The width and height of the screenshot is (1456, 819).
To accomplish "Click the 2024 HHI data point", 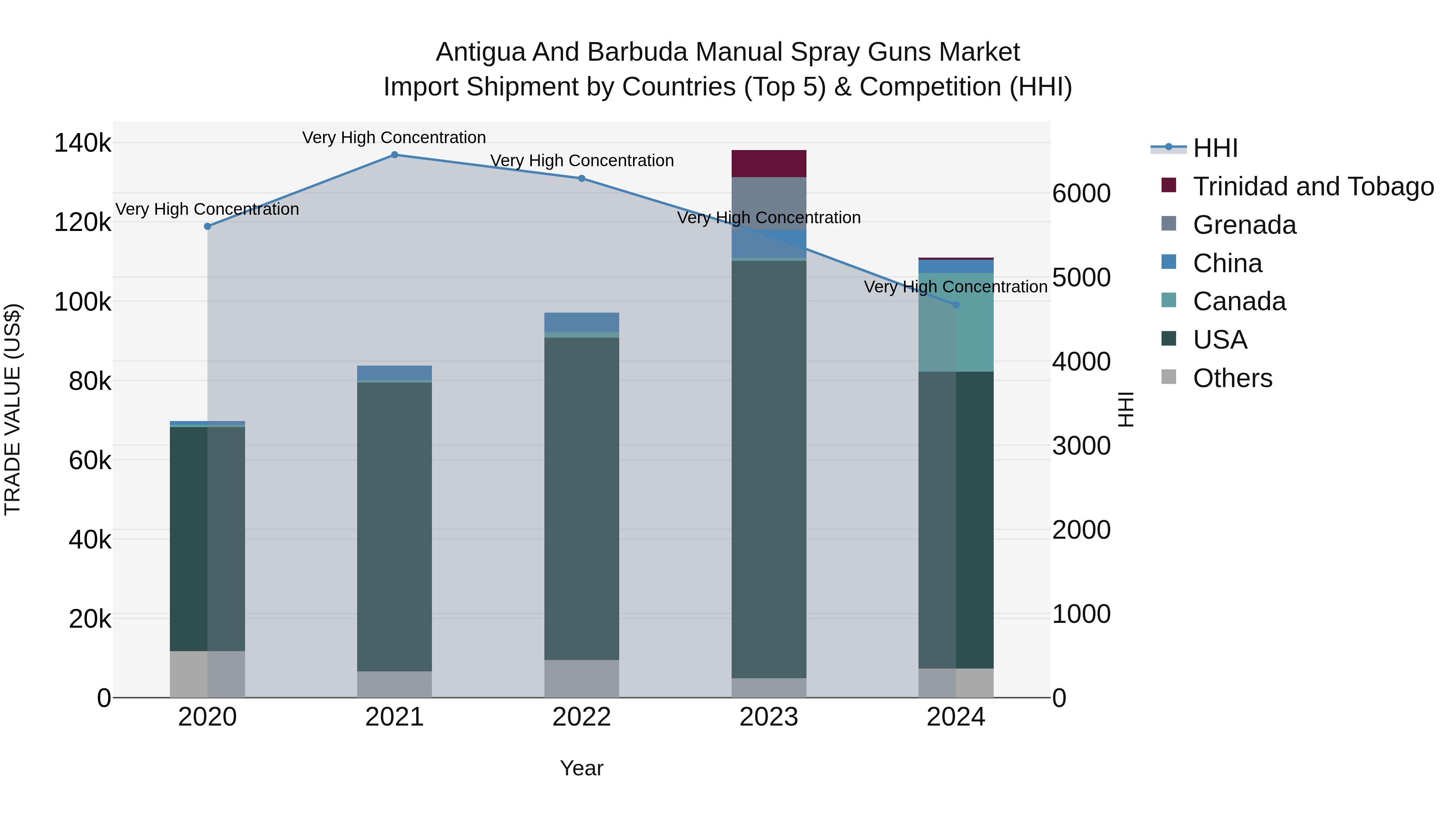I will point(956,305).
